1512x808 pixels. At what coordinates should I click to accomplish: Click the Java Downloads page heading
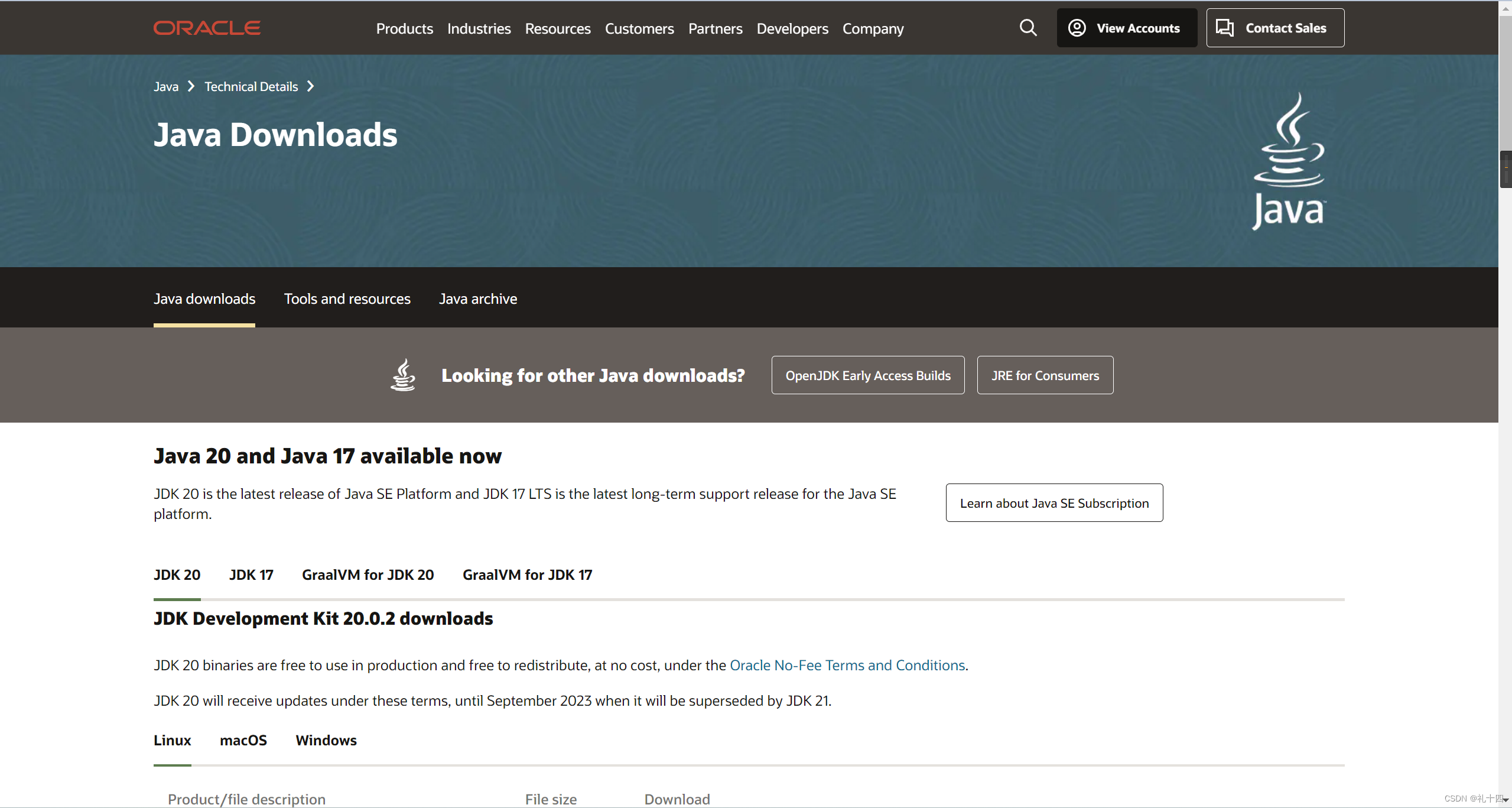[x=275, y=135]
